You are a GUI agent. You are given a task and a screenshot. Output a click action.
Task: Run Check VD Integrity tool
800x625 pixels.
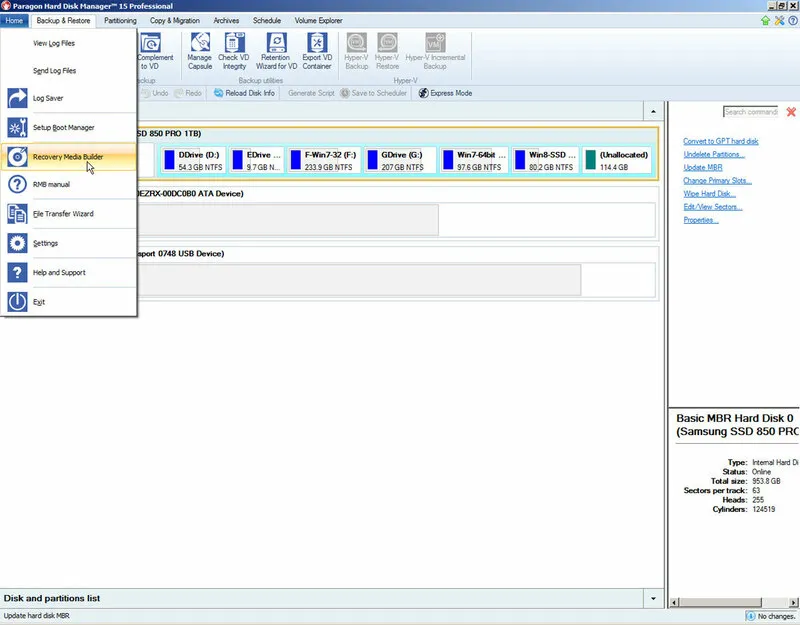[234, 52]
